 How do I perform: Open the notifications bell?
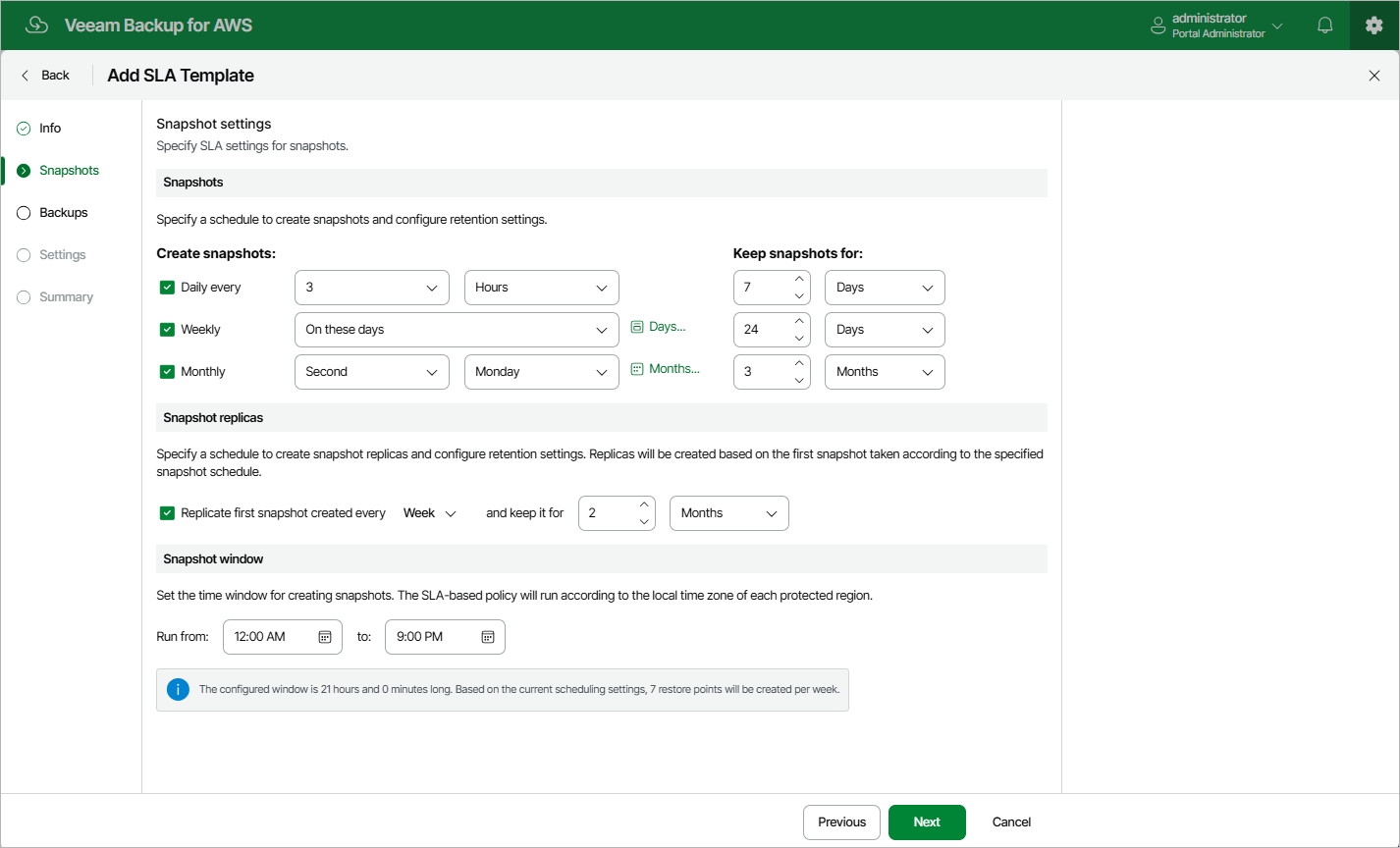[x=1325, y=26]
